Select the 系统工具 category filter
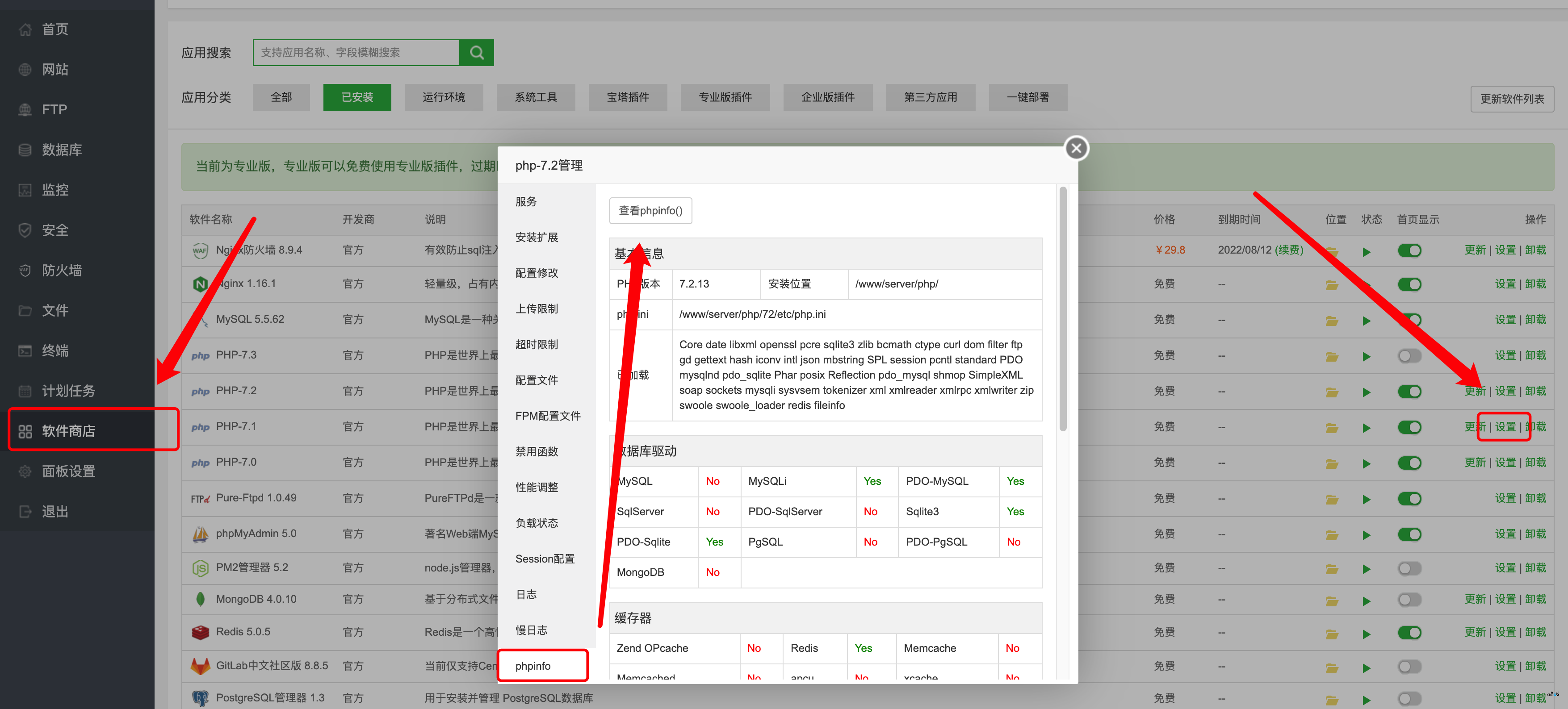The width and height of the screenshot is (1568, 709). click(536, 97)
